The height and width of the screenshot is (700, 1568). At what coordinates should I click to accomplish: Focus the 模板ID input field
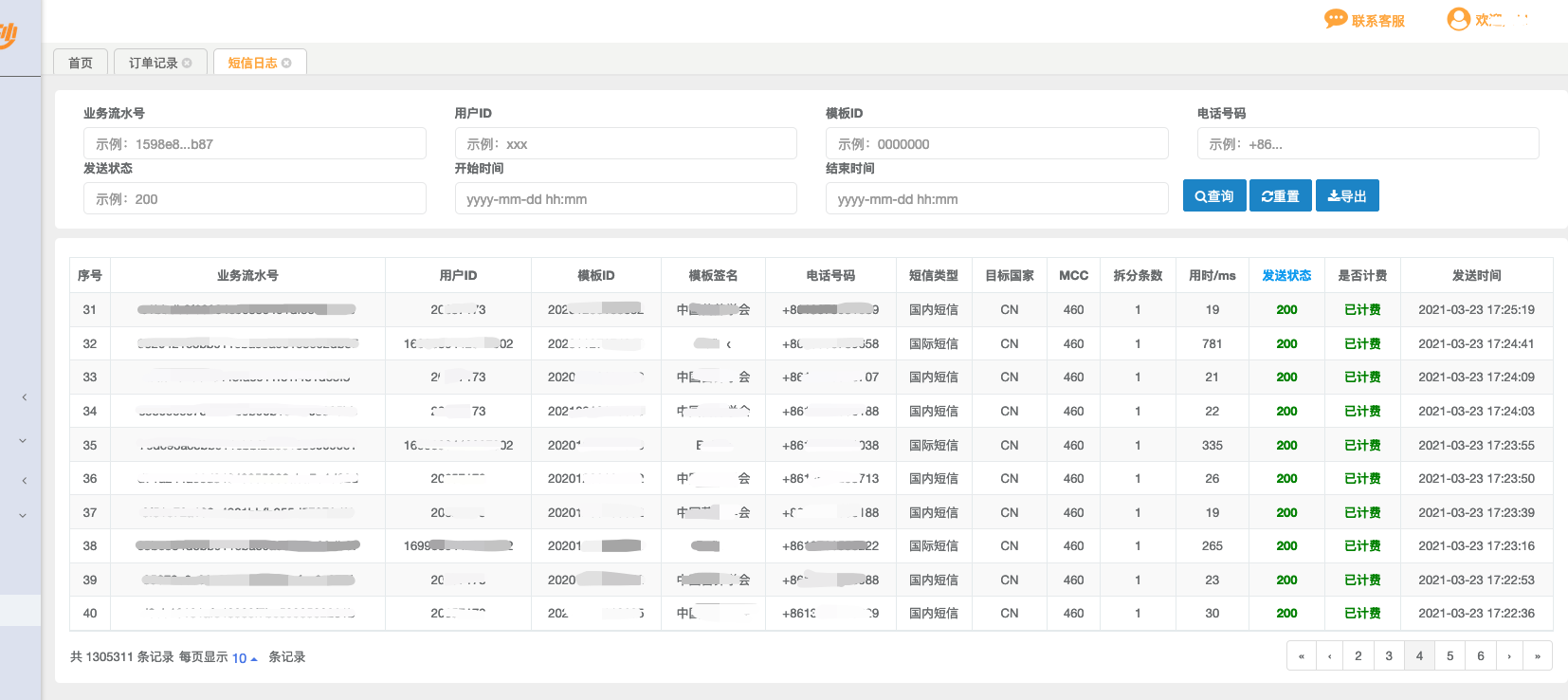click(997, 143)
